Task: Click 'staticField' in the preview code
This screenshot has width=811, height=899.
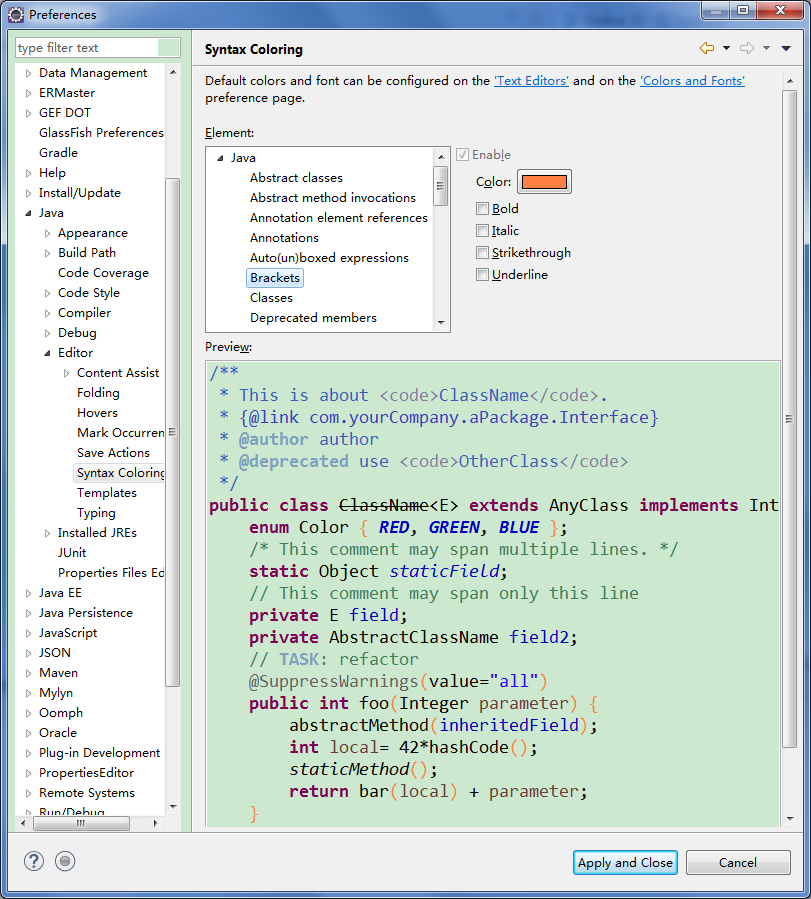Action: click(x=444, y=572)
